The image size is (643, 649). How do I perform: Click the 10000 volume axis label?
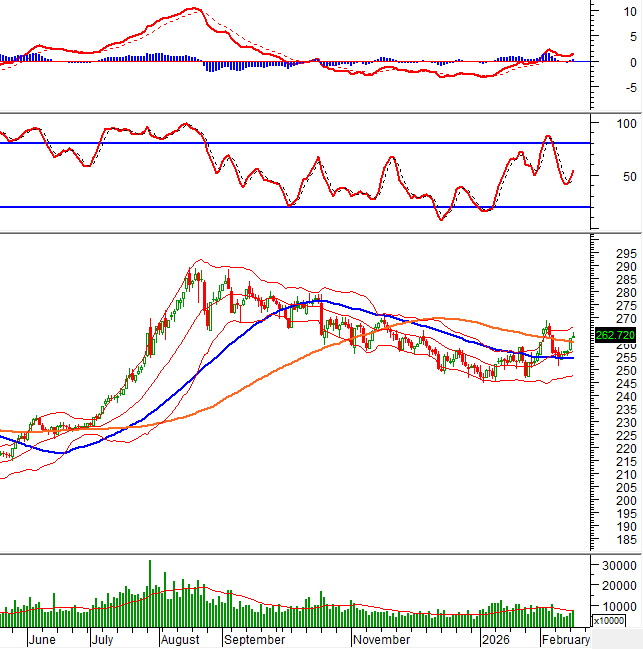(x=616, y=606)
